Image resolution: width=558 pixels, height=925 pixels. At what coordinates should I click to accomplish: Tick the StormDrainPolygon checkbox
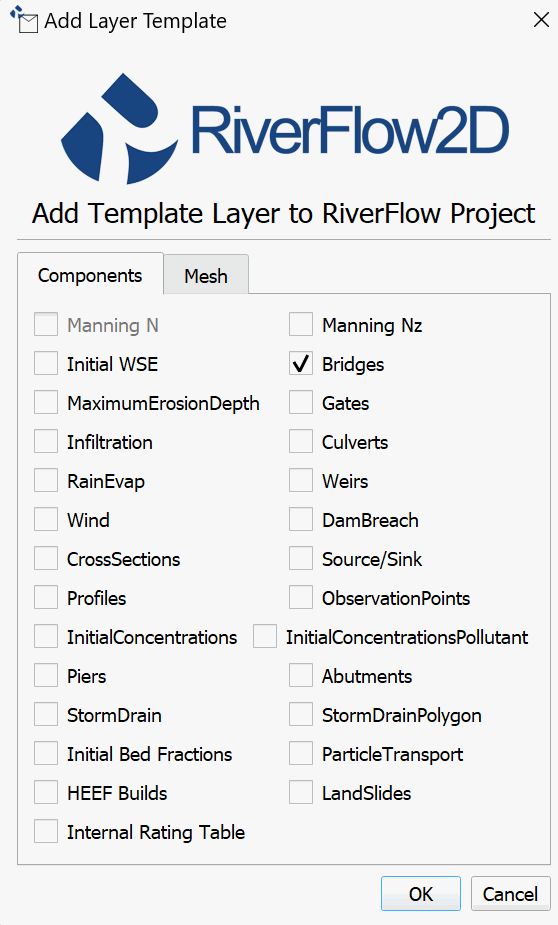tap(301, 715)
